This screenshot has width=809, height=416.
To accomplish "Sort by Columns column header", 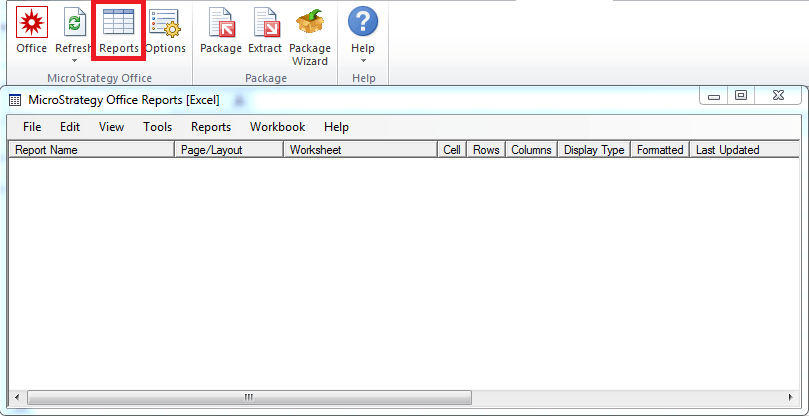I will click(531, 150).
